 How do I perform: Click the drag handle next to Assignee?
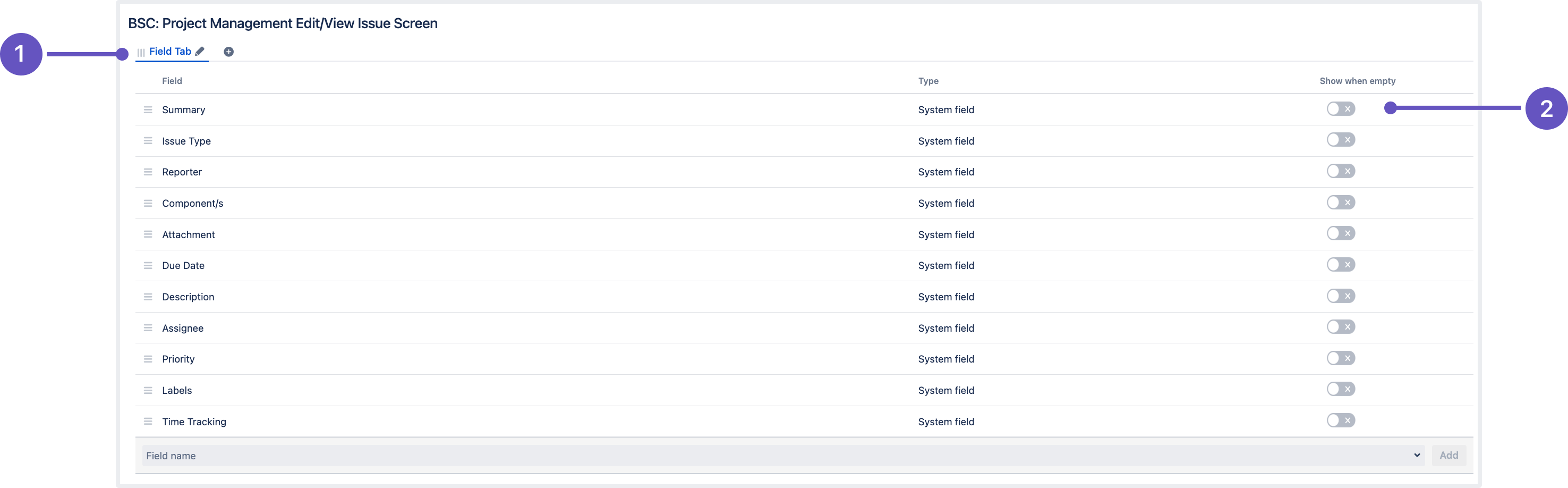click(148, 327)
